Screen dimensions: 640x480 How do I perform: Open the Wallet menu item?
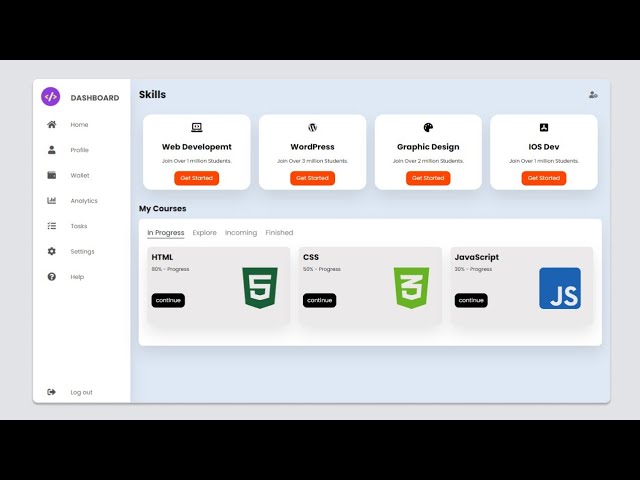point(80,175)
